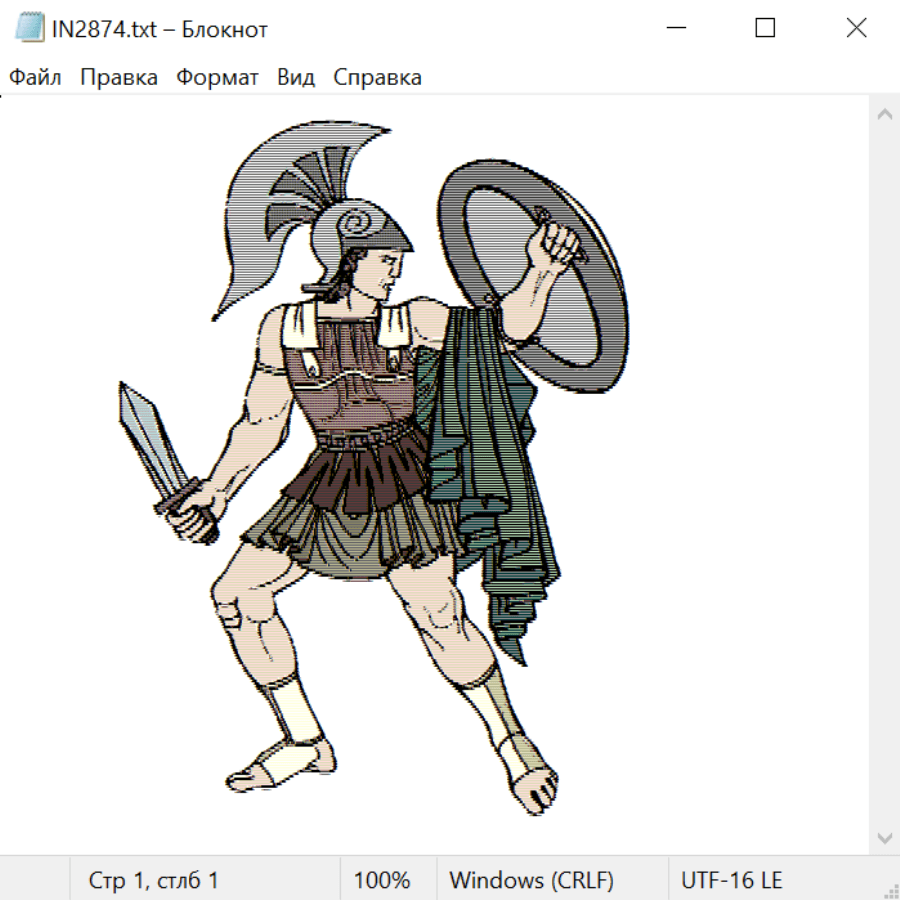
Task: Open the Справка menu
Action: coord(377,78)
